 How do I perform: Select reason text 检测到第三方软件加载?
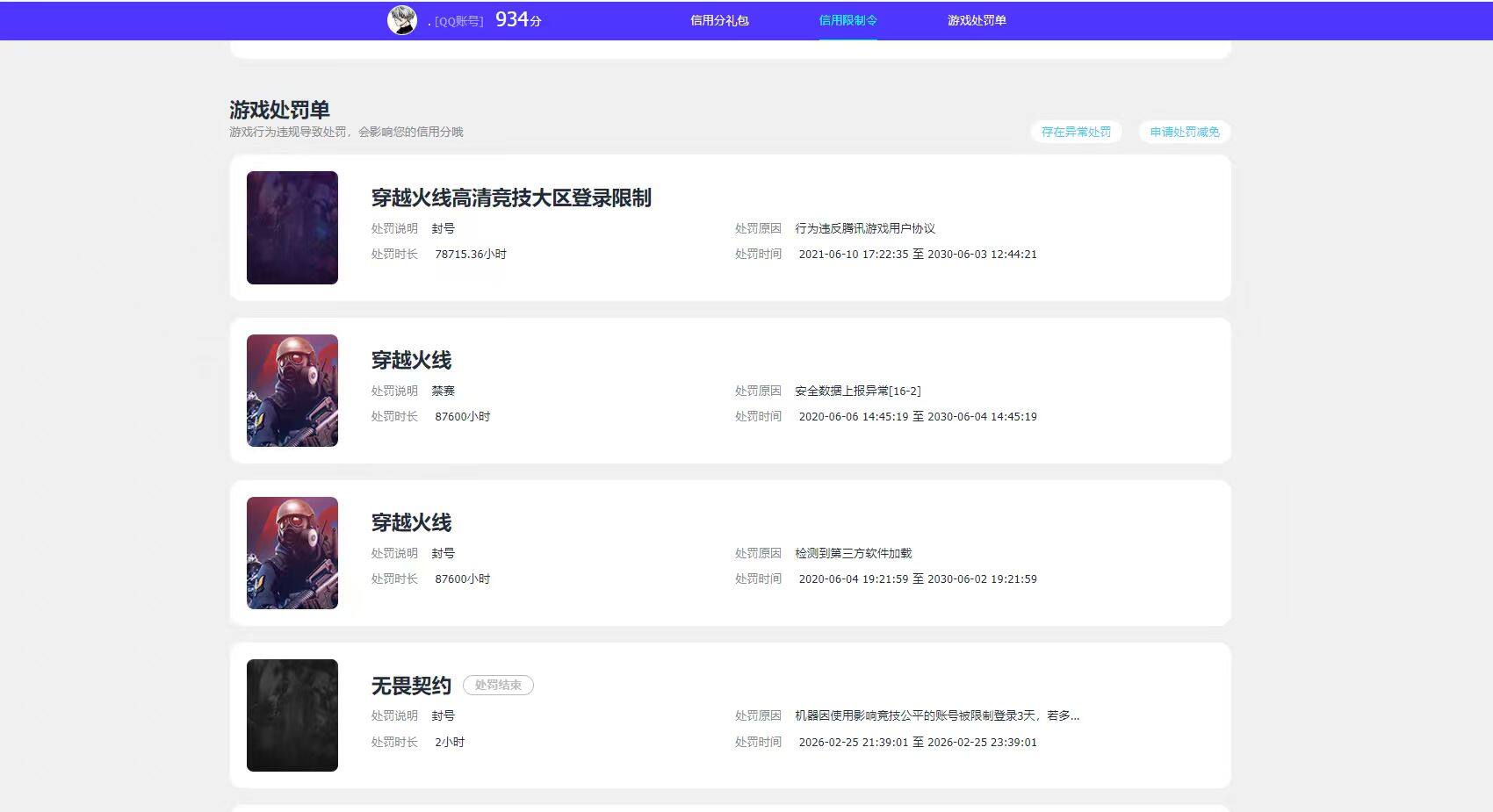coord(854,553)
